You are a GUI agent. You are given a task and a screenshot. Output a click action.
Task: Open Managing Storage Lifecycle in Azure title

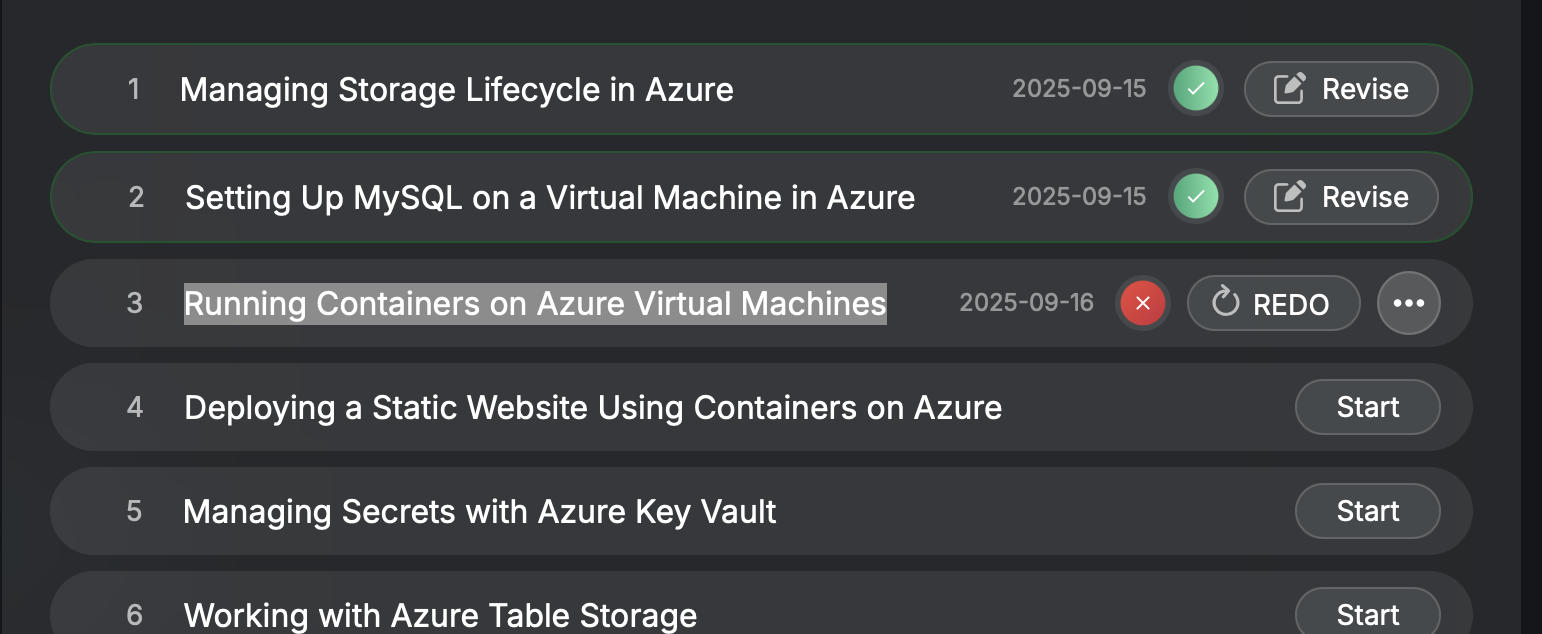coord(457,90)
